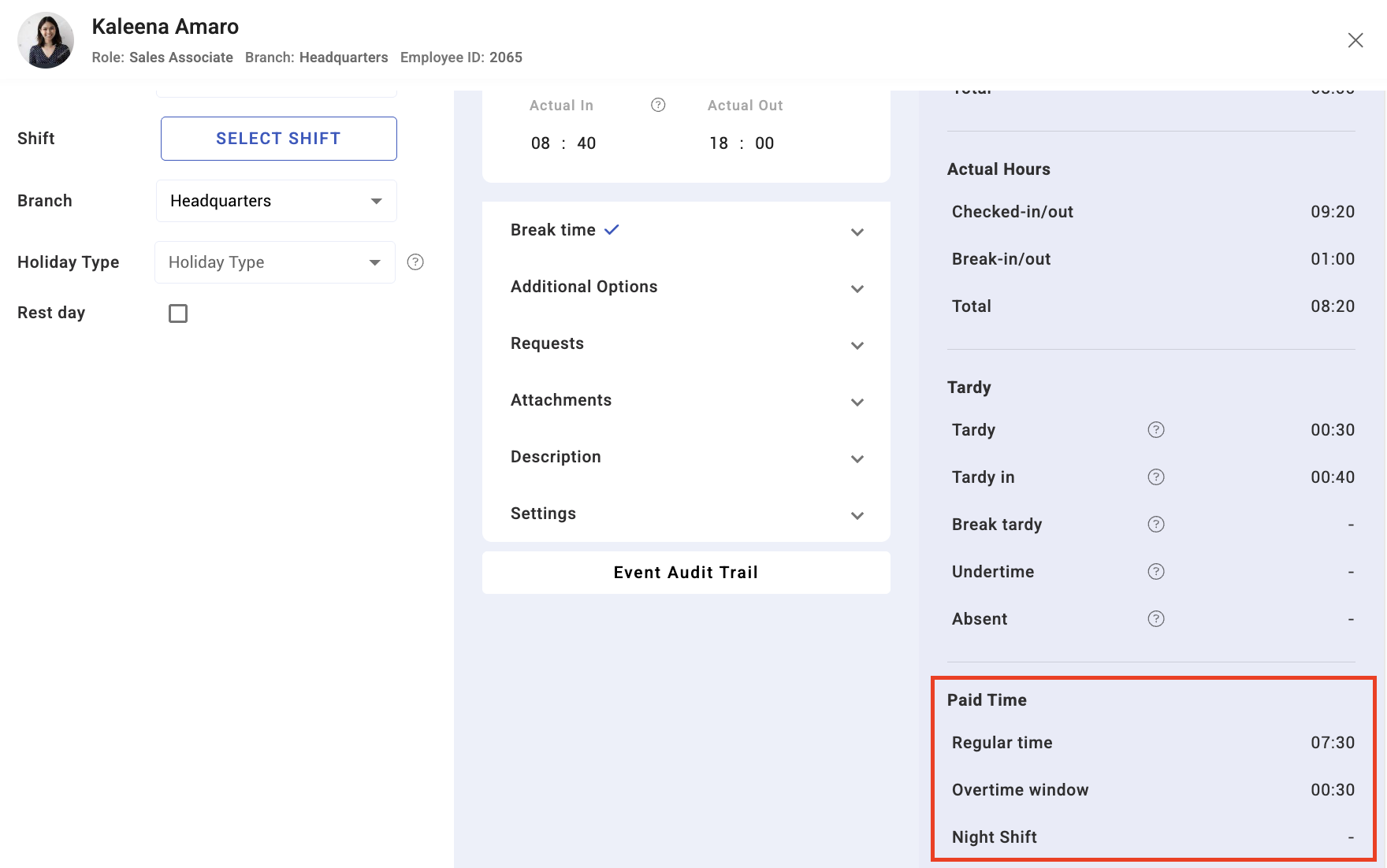Show the Undertime help icon
The height and width of the screenshot is (868, 1387).
[x=1156, y=571]
